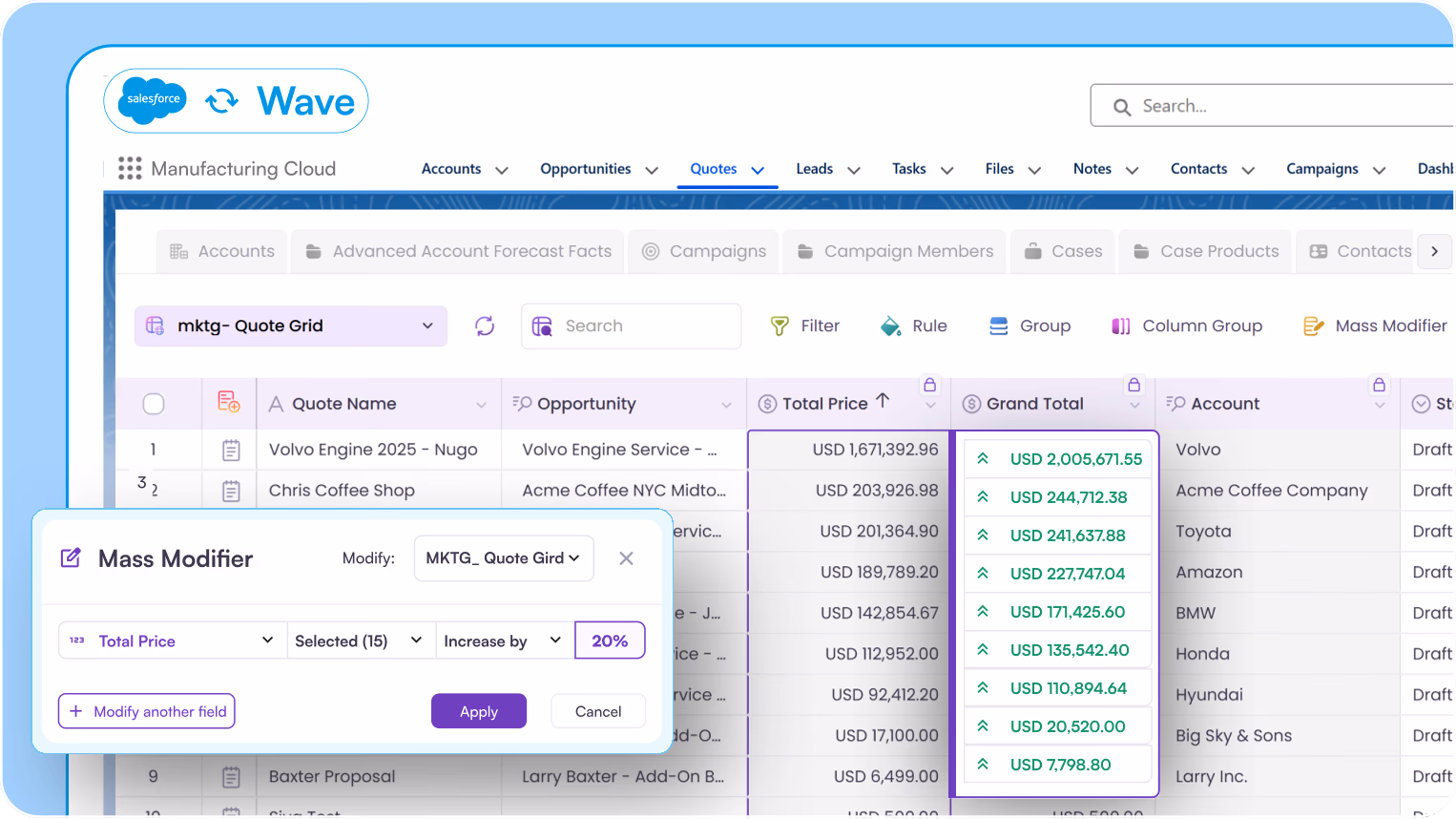Image resolution: width=1456 pixels, height=819 pixels.
Task: Click the Contacts nav menu
Action: (1213, 169)
